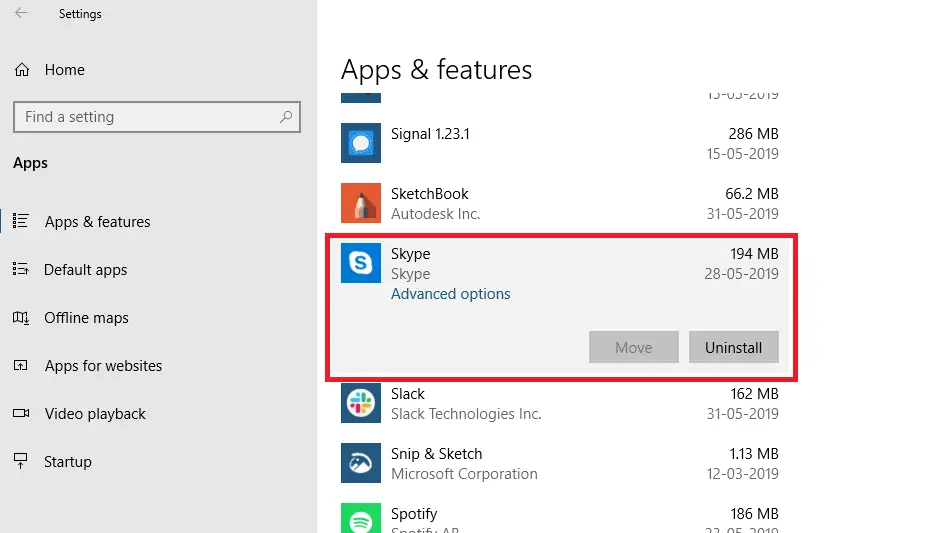Click the Spotify app icon

(x=360, y=518)
